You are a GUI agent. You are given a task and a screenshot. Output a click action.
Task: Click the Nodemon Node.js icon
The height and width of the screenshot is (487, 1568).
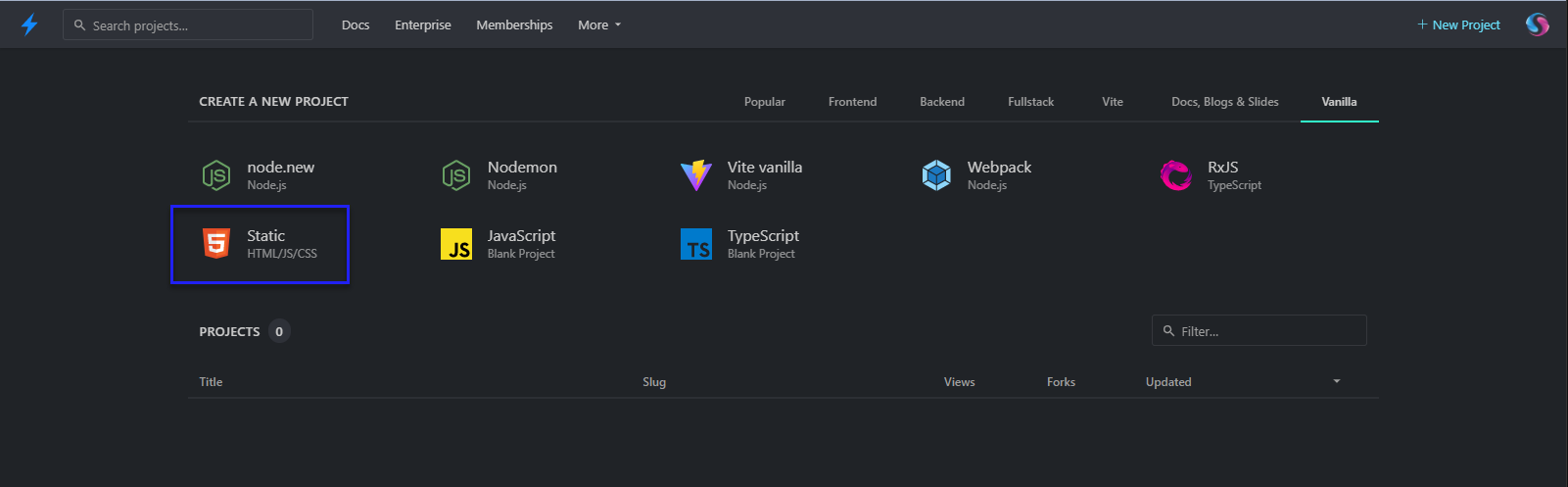tap(456, 175)
